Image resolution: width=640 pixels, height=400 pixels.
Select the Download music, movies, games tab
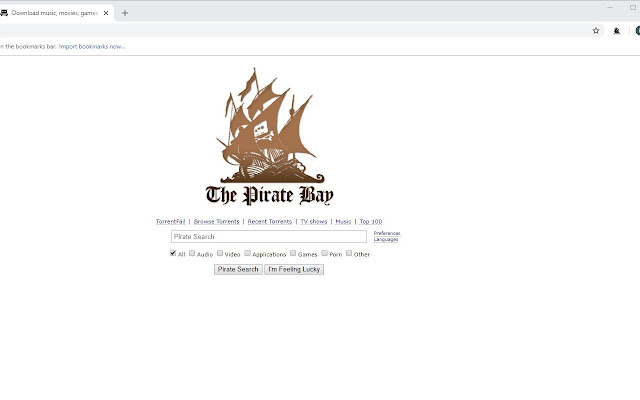[x=55, y=13]
